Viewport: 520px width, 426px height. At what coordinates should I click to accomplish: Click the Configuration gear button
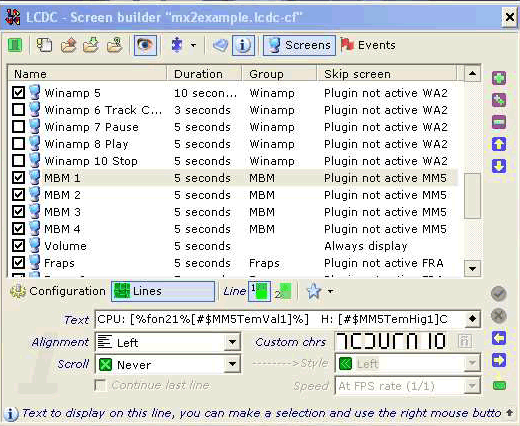(57, 291)
